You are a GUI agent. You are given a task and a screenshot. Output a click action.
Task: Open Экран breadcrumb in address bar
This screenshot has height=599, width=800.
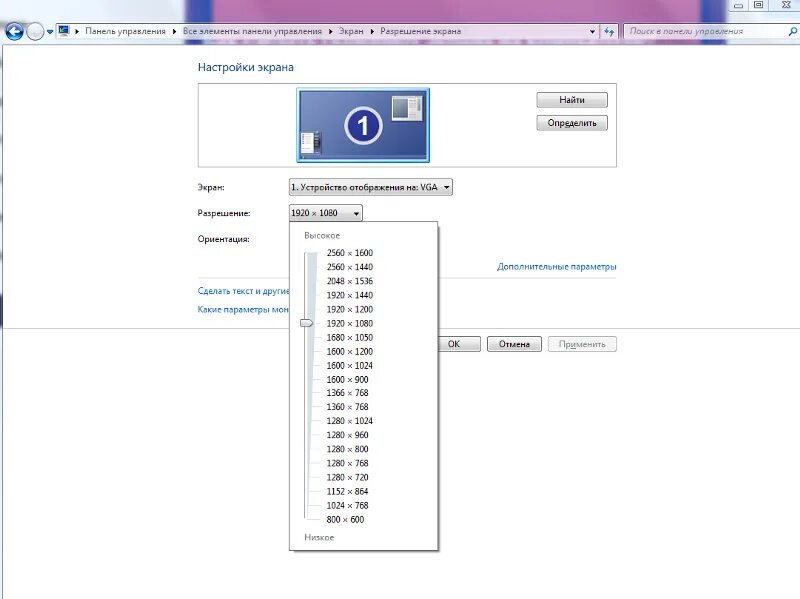coord(351,31)
